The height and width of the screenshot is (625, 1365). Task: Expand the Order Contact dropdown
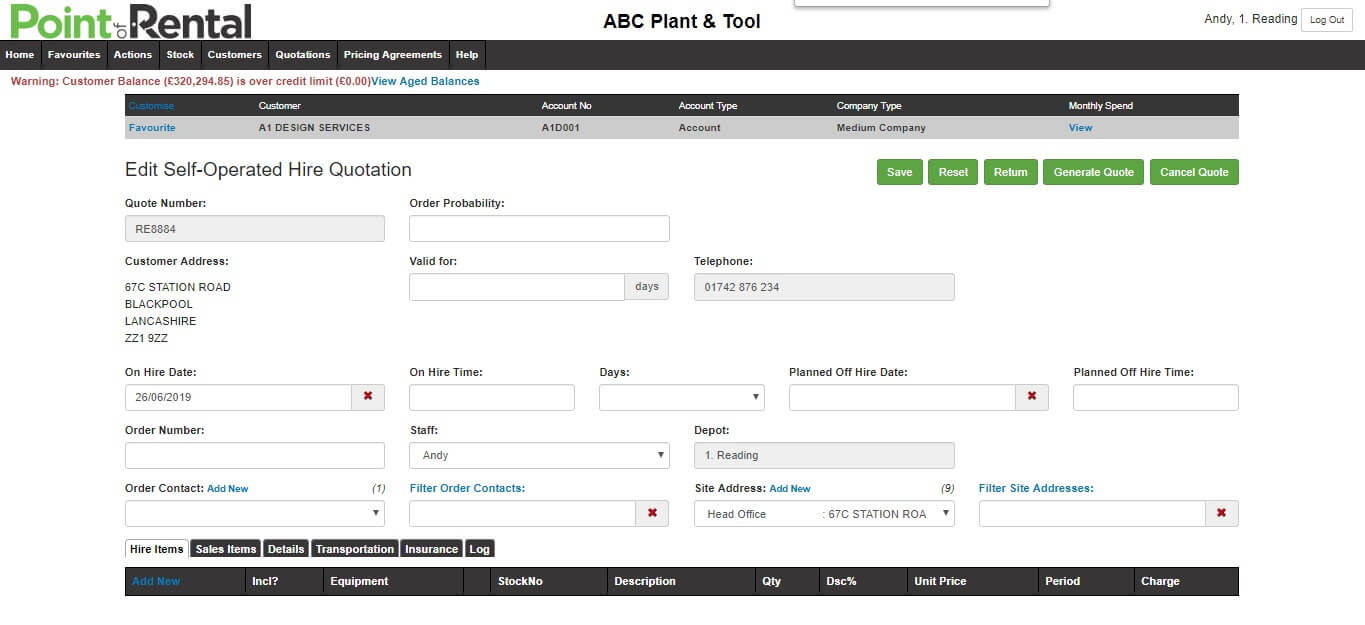click(x=255, y=513)
